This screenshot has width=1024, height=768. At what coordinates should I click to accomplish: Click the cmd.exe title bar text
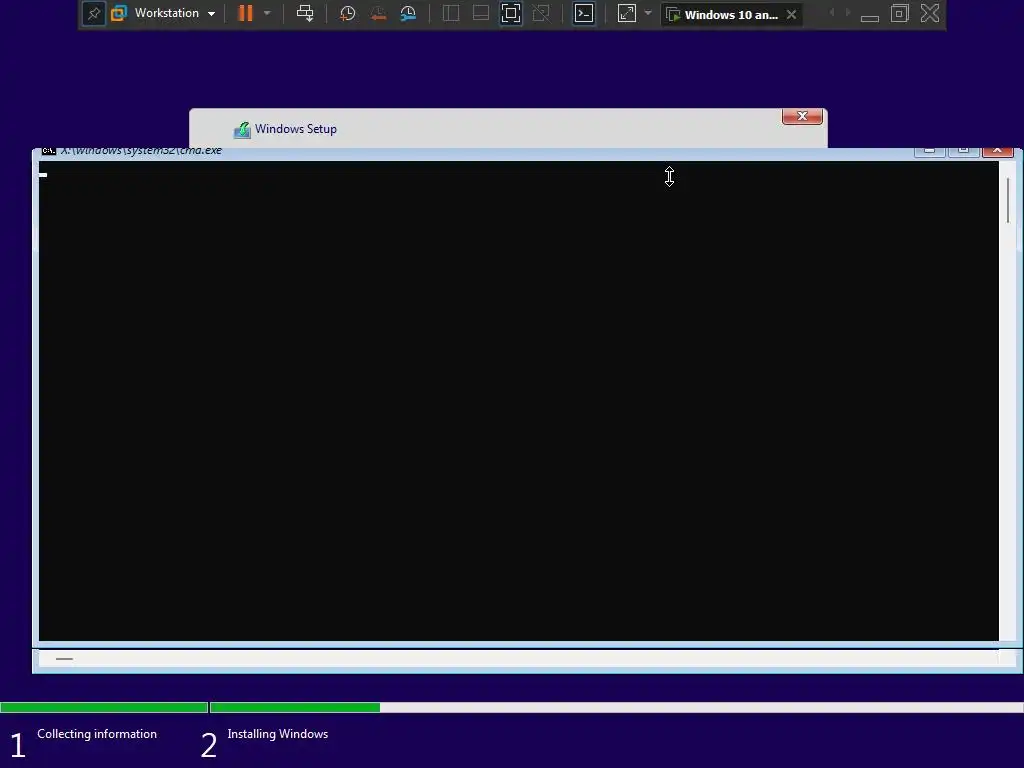(142, 151)
